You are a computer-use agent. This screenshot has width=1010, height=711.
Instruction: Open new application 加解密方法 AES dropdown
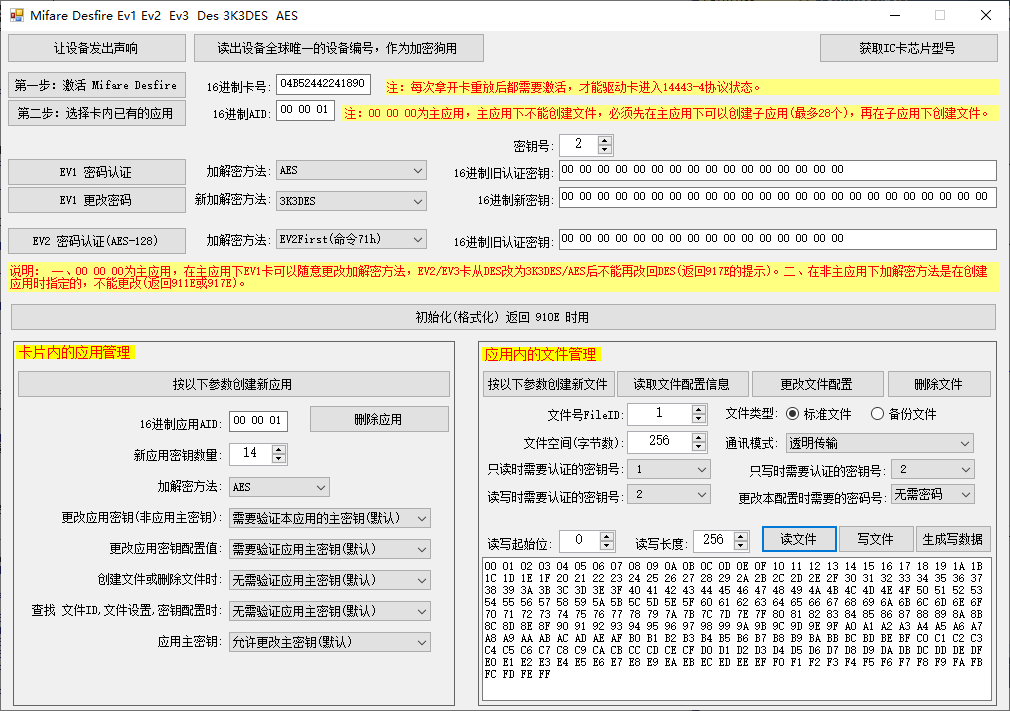pos(280,487)
